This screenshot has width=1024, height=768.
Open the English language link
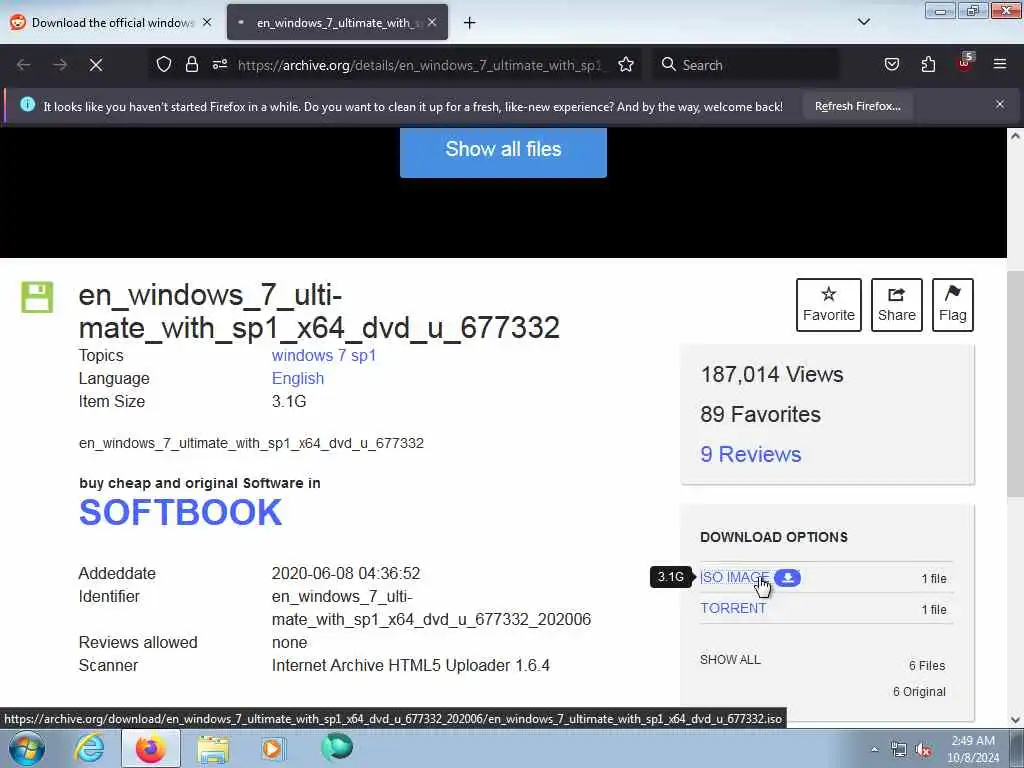click(x=298, y=378)
